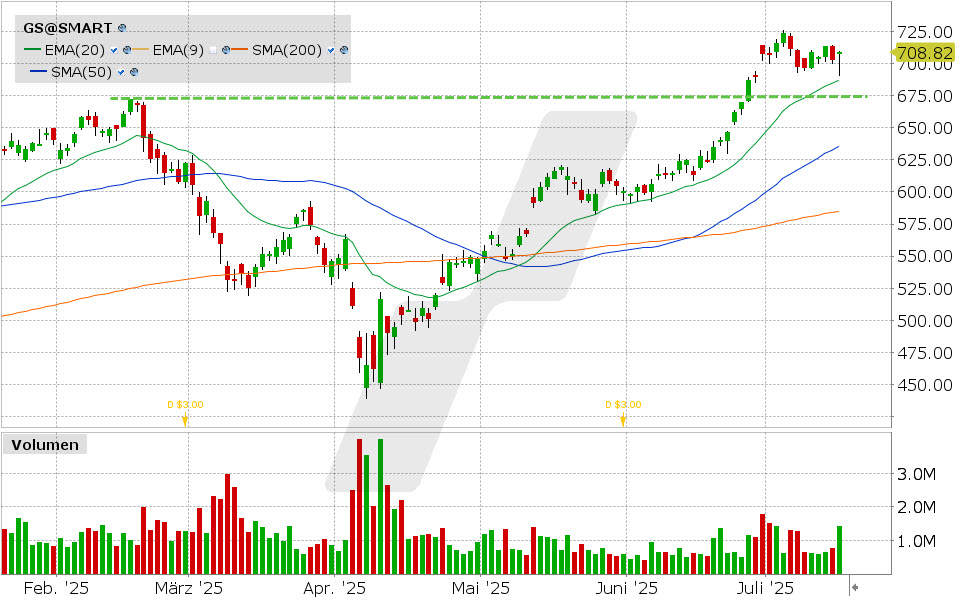Click the EMA(20) legend label
The width and height of the screenshot is (960, 600).
(74, 50)
